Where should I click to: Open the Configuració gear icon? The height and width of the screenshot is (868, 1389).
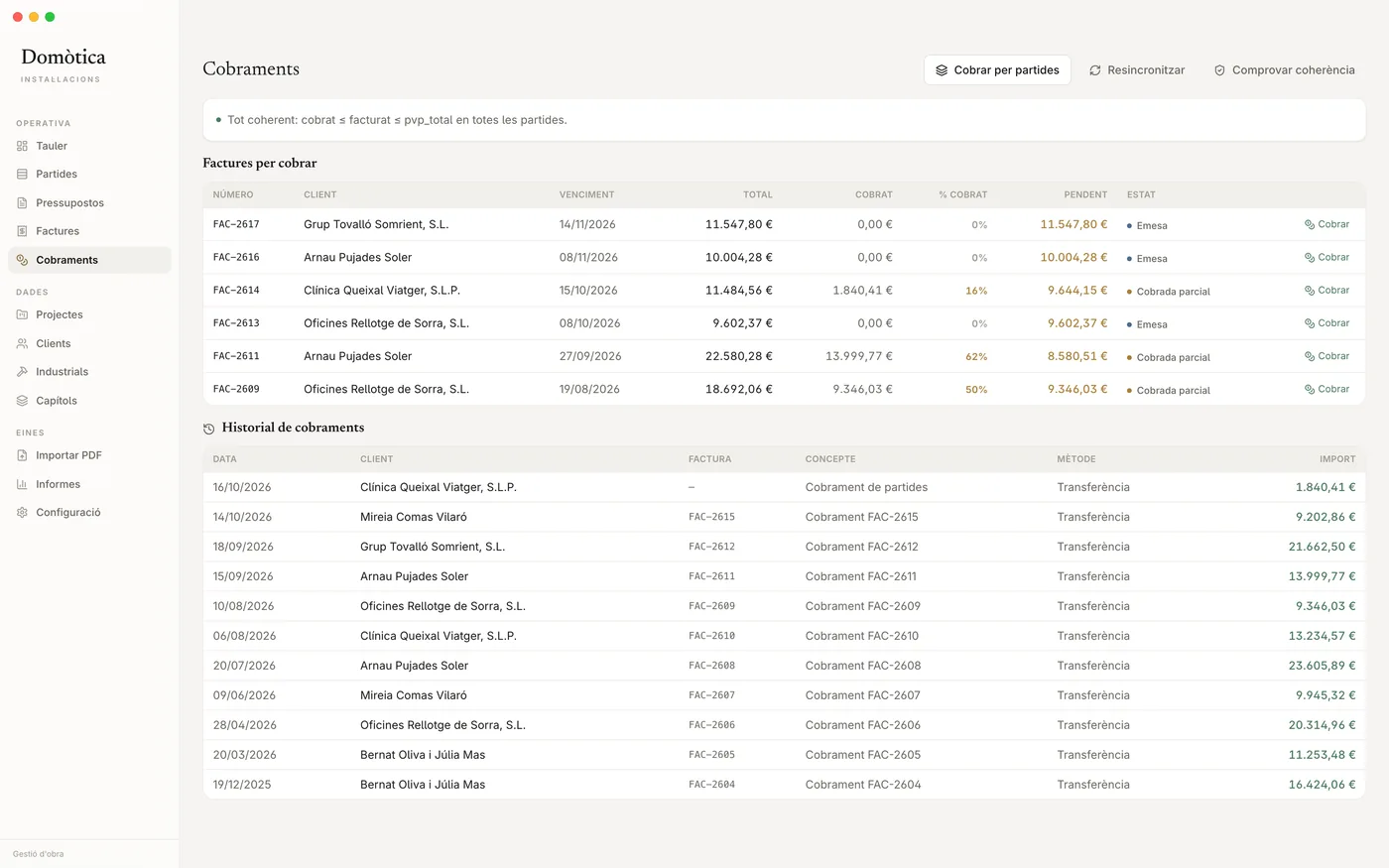pyautogui.click(x=22, y=513)
